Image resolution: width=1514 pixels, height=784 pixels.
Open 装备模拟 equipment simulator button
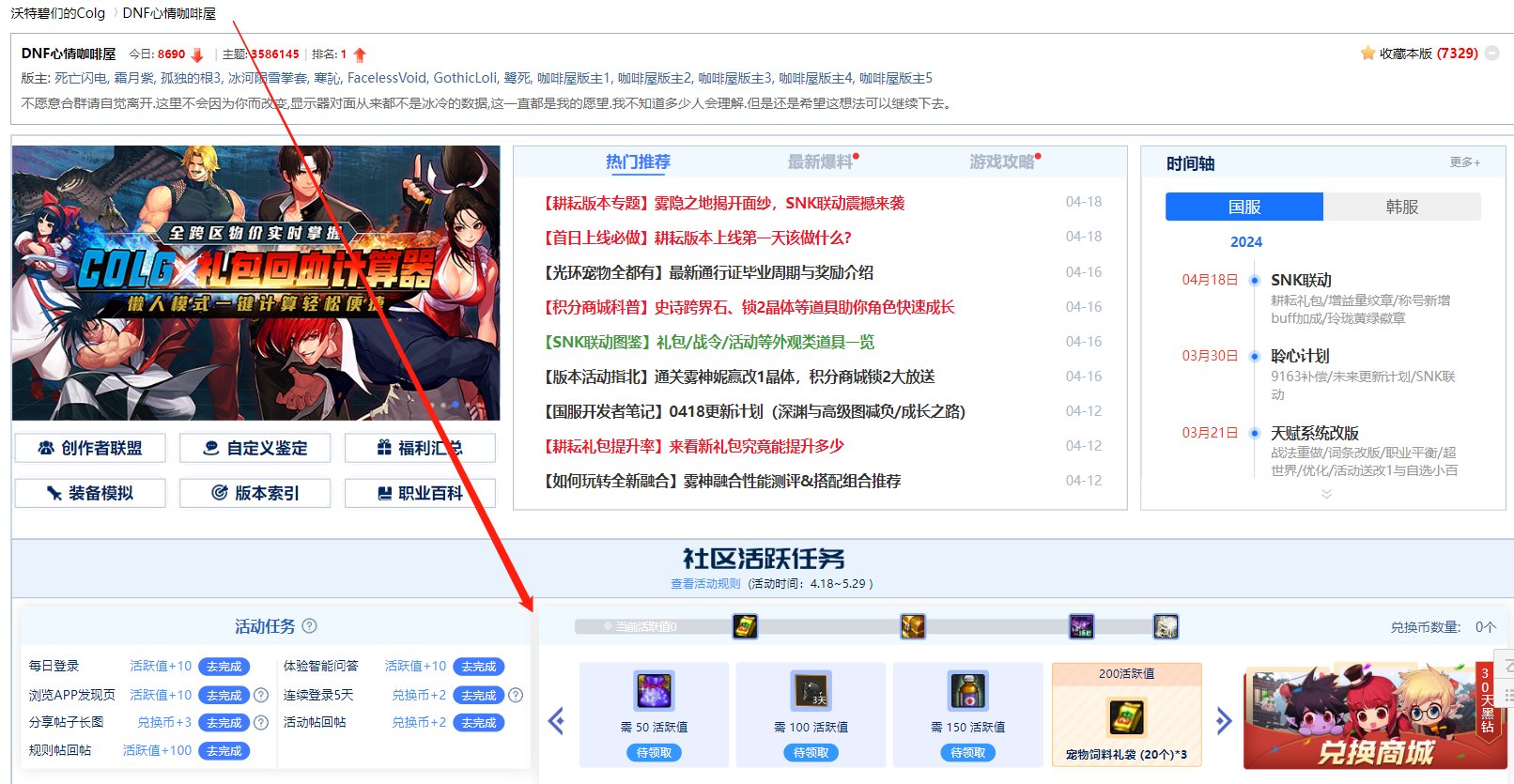(90, 493)
